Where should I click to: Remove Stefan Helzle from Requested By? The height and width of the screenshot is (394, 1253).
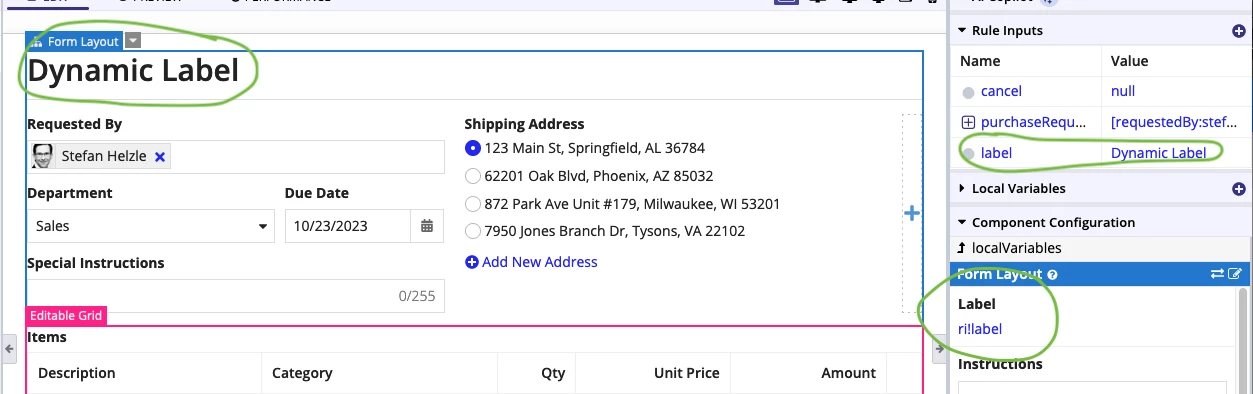(x=160, y=157)
